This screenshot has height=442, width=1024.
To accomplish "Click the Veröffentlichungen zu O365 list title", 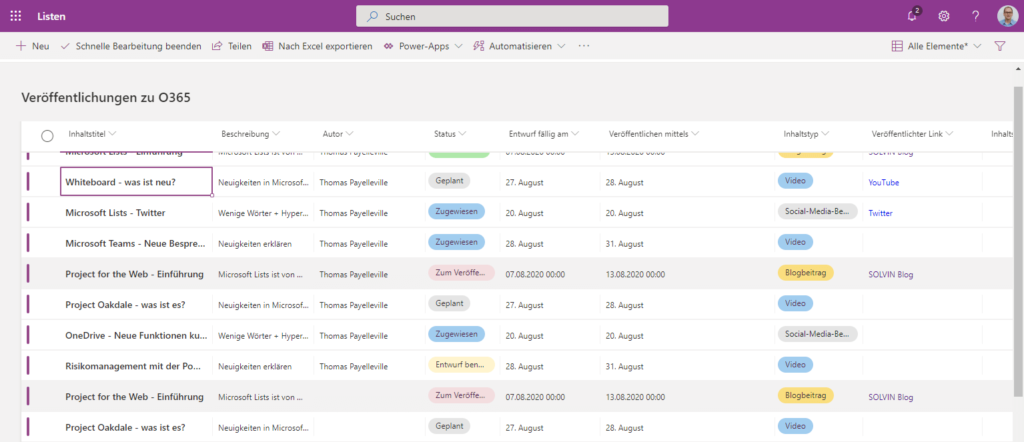I will click(x=106, y=97).
